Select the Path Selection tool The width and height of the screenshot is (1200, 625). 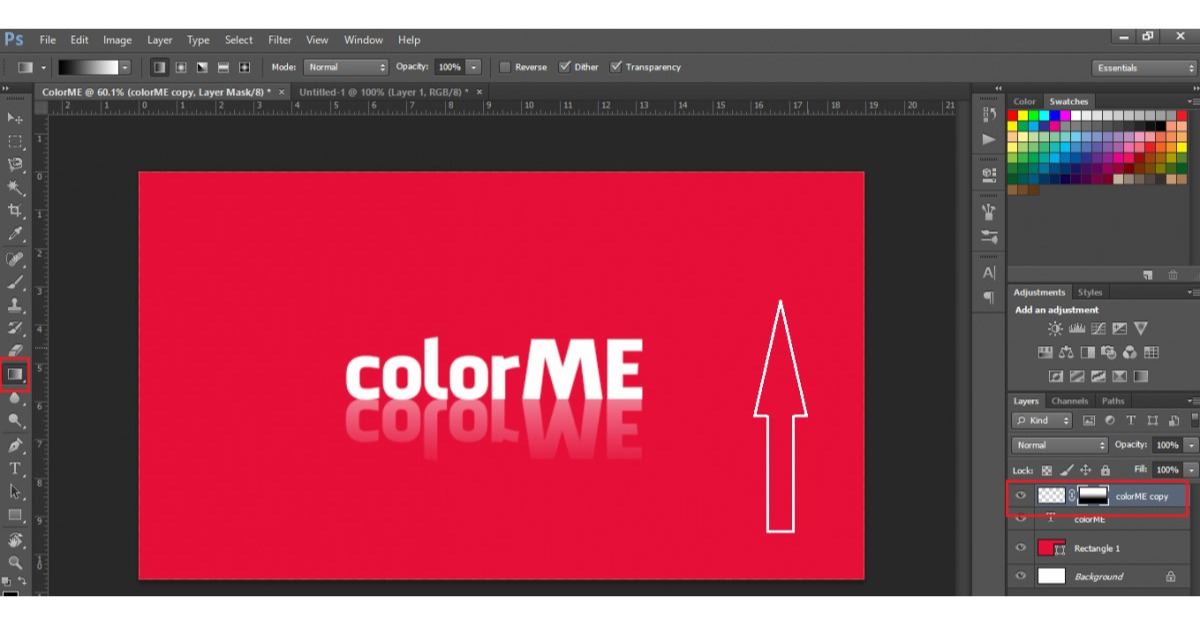(15, 491)
